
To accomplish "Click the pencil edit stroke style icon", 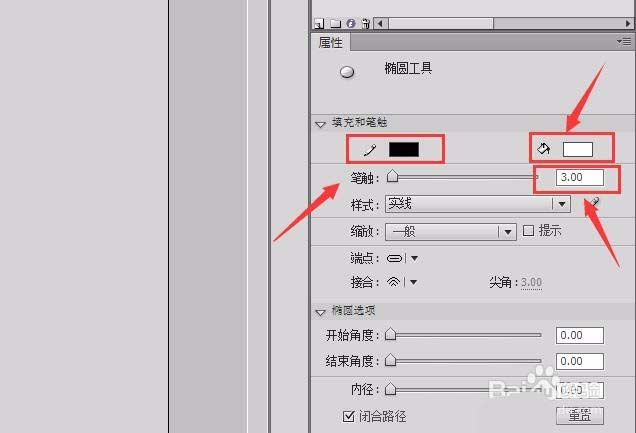I will 595,201.
